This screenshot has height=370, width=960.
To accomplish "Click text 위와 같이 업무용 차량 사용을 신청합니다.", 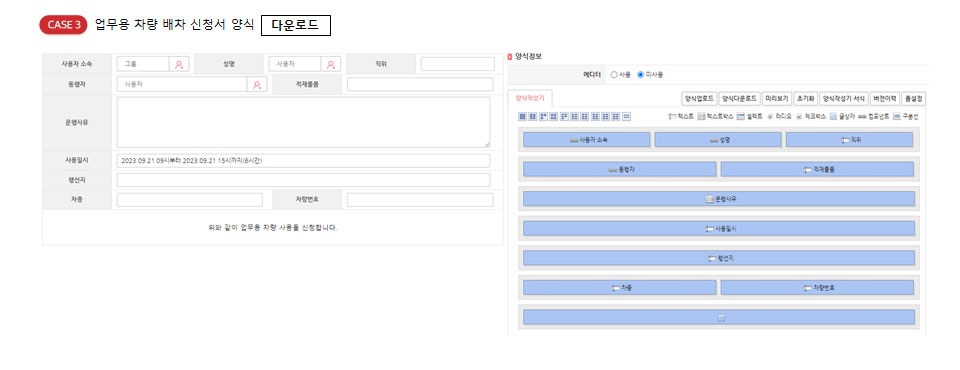I will click(x=273, y=228).
